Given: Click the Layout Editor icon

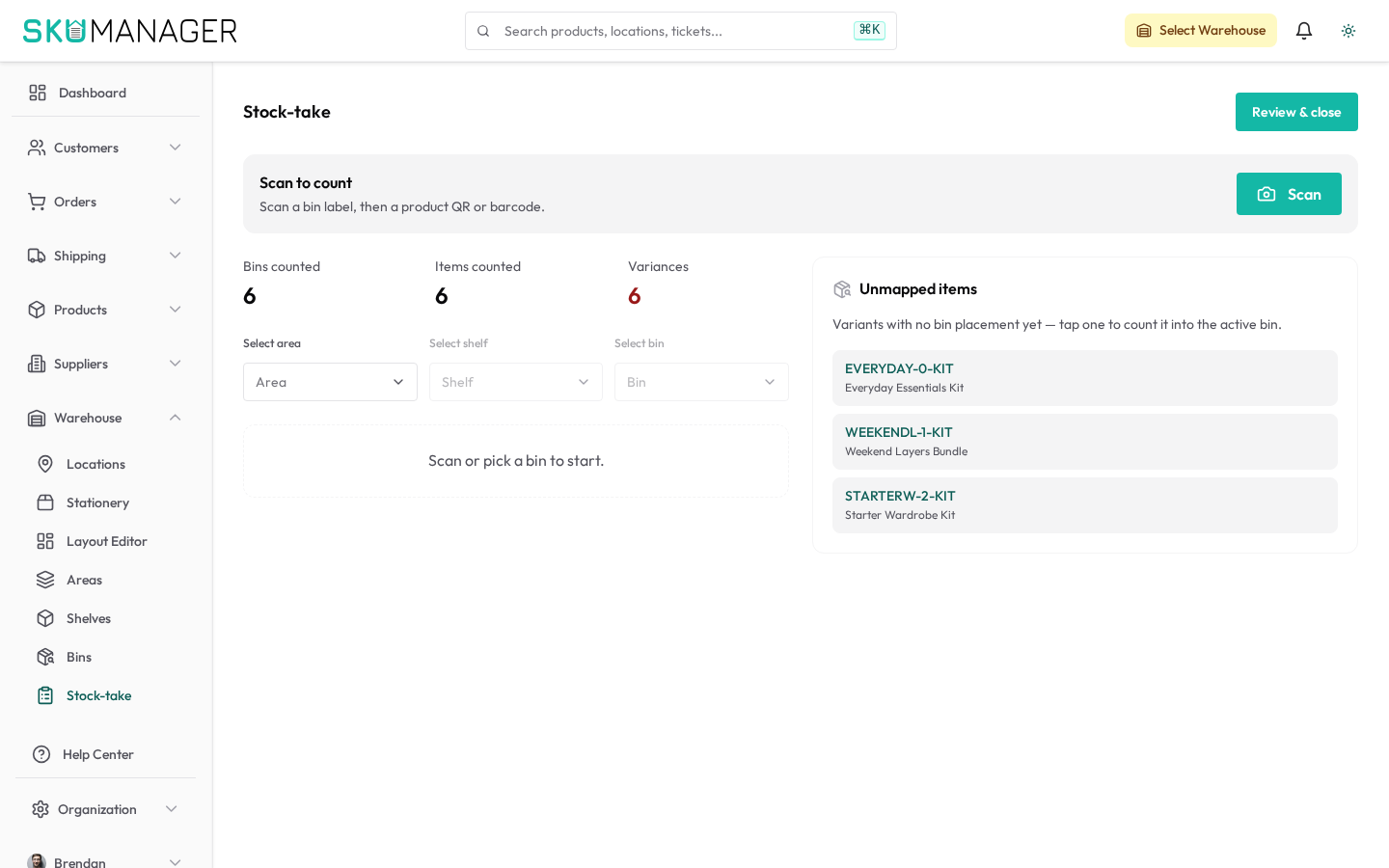Looking at the screenshot, I should tap(45, 541).
